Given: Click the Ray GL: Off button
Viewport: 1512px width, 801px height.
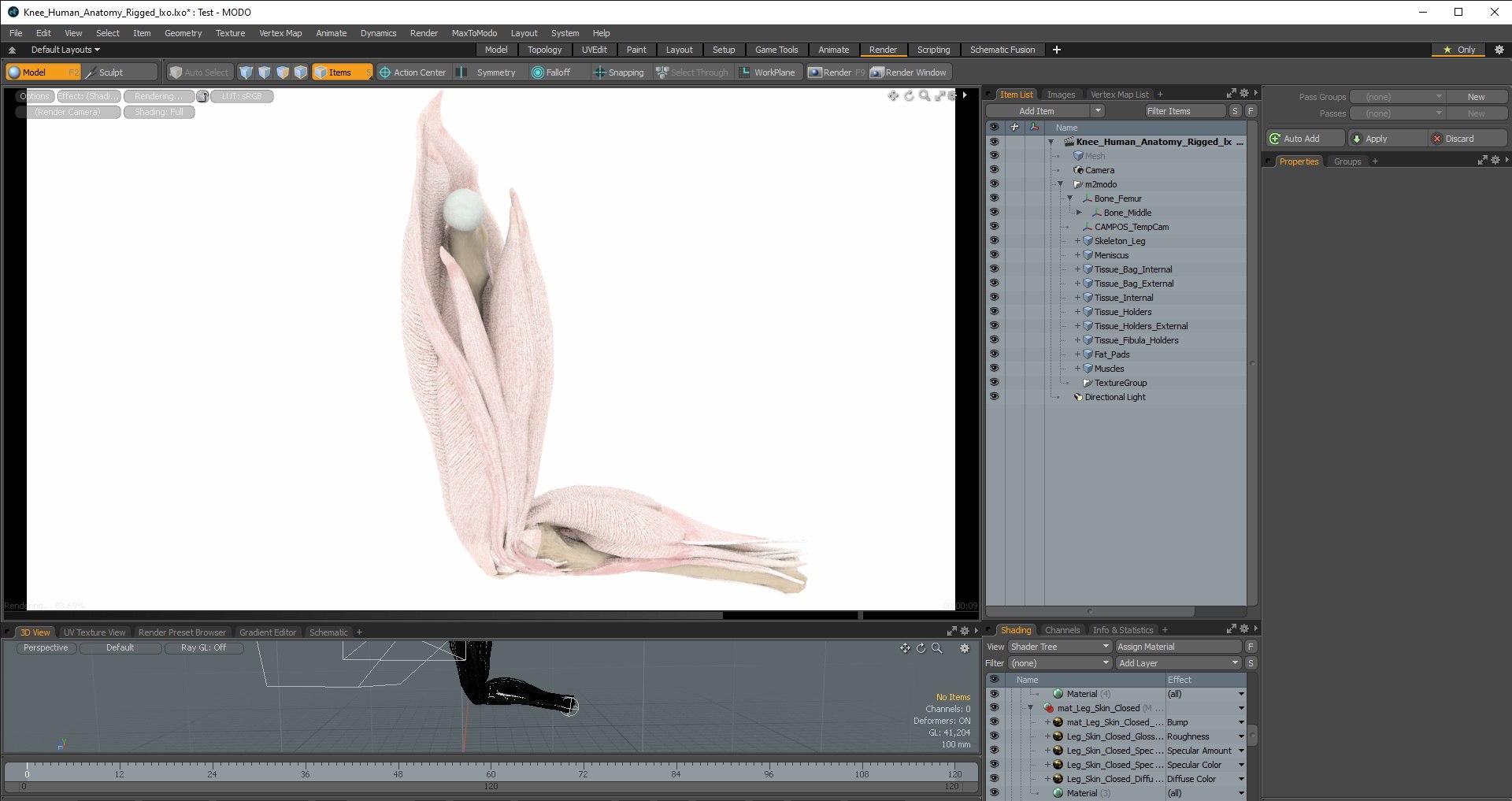Looking at the screenshot, I should [x=203, y=648].
